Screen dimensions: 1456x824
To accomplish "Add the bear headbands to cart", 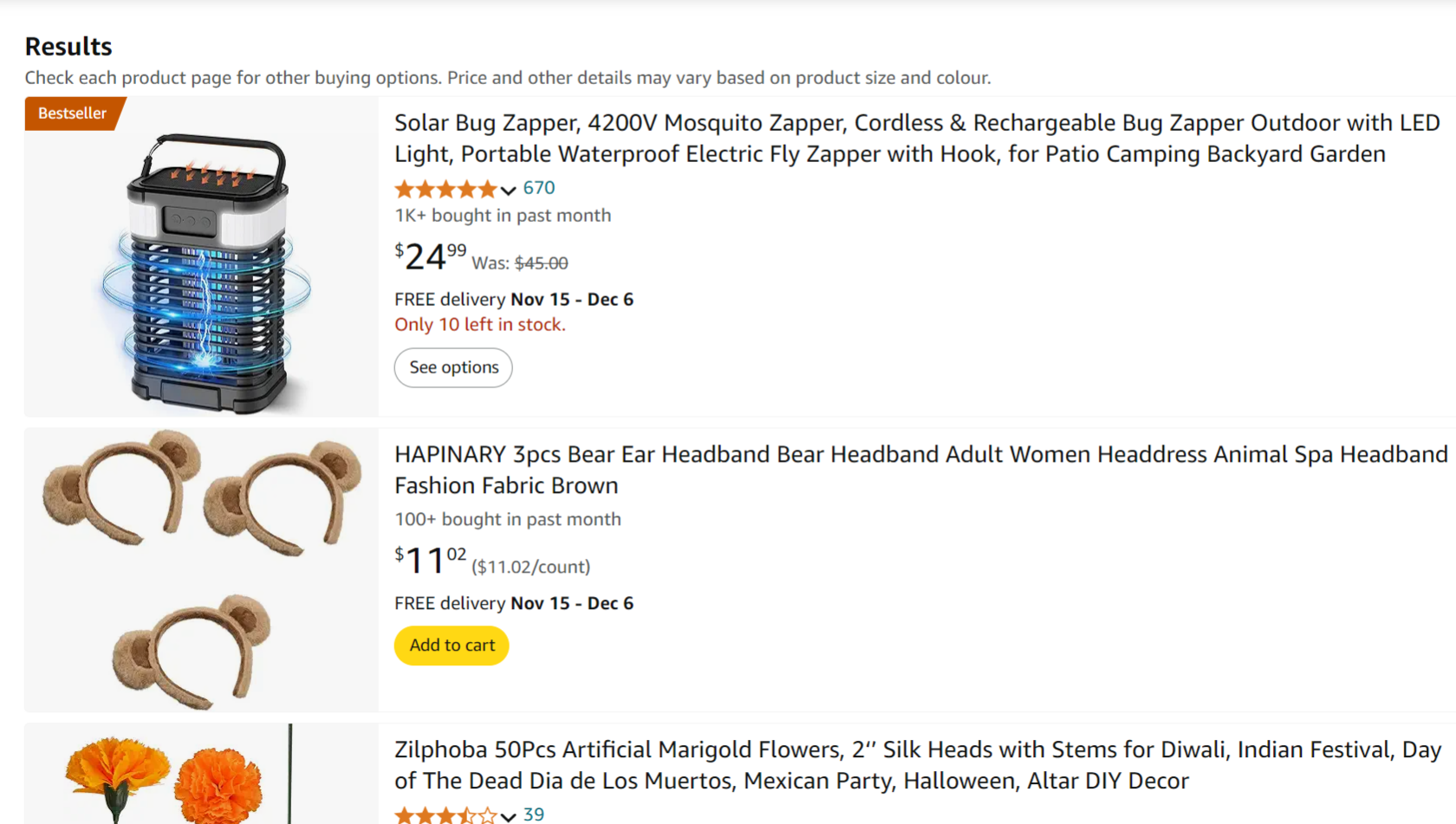I will (452, 646).
